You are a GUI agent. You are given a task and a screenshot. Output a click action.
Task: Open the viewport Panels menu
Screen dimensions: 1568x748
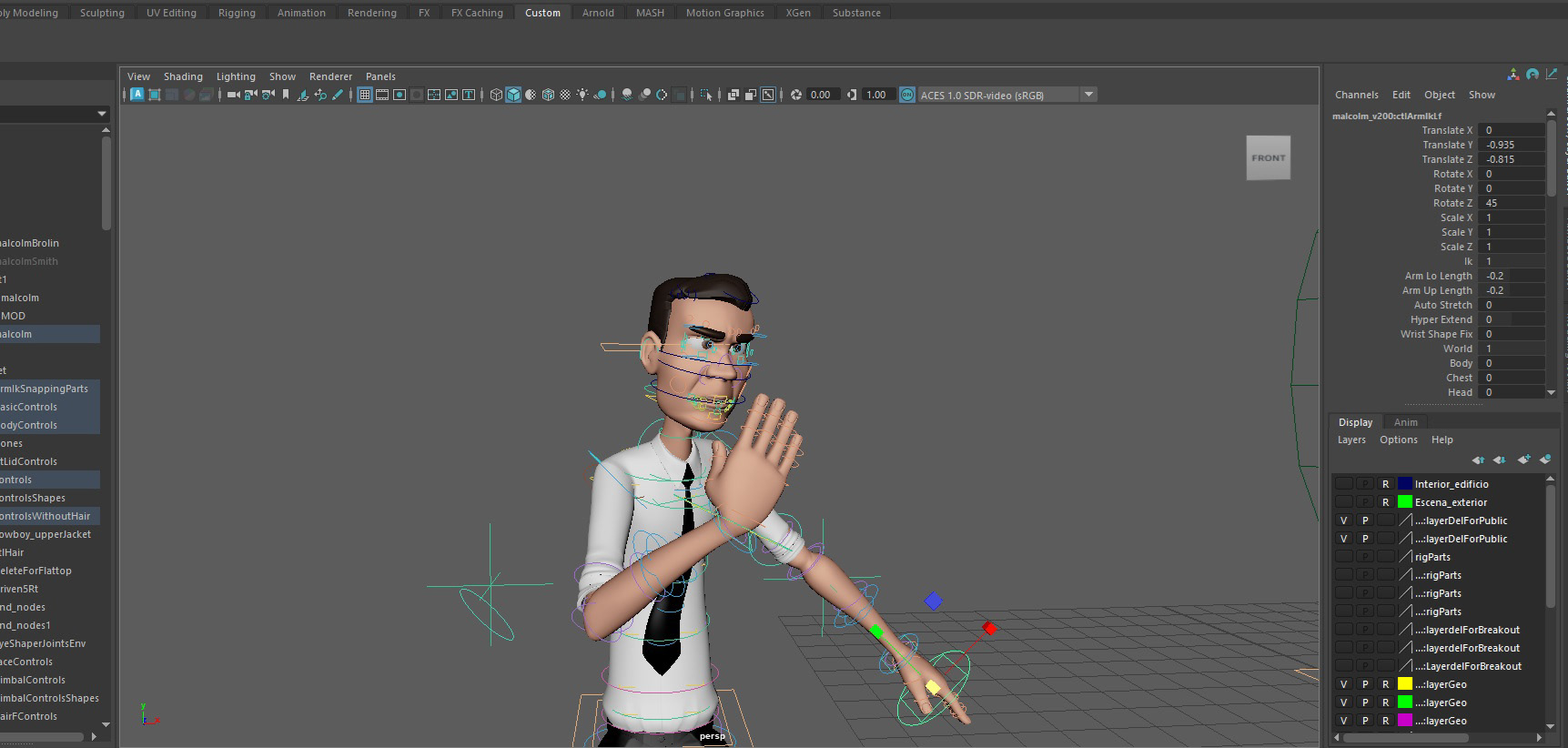380,76
